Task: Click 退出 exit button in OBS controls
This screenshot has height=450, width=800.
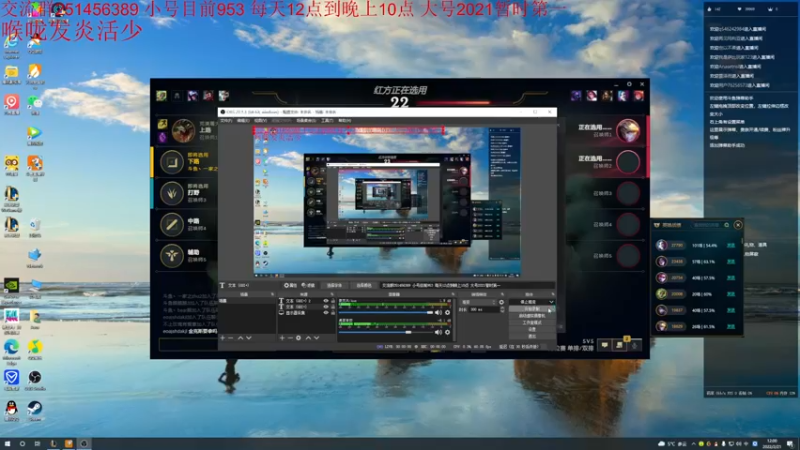Action: tap(532, 336)
